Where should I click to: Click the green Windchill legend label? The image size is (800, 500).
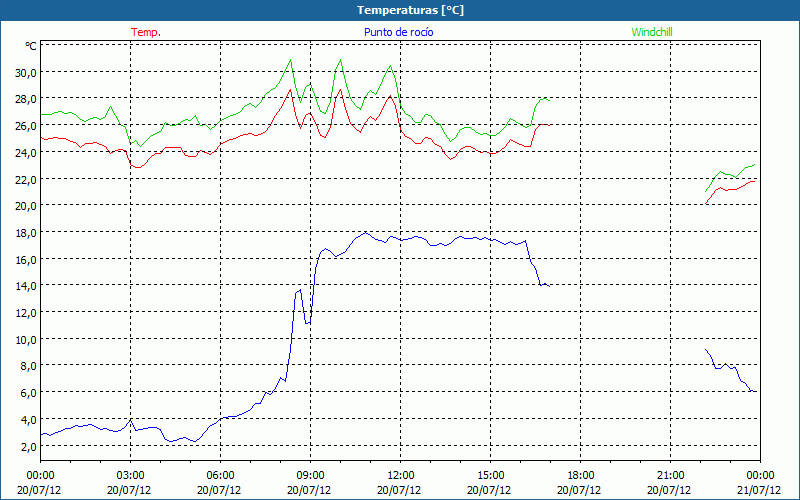652,32
